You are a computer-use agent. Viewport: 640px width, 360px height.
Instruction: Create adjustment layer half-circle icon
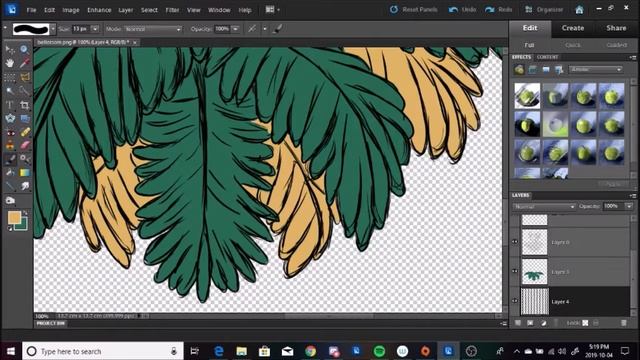(543, 323)
